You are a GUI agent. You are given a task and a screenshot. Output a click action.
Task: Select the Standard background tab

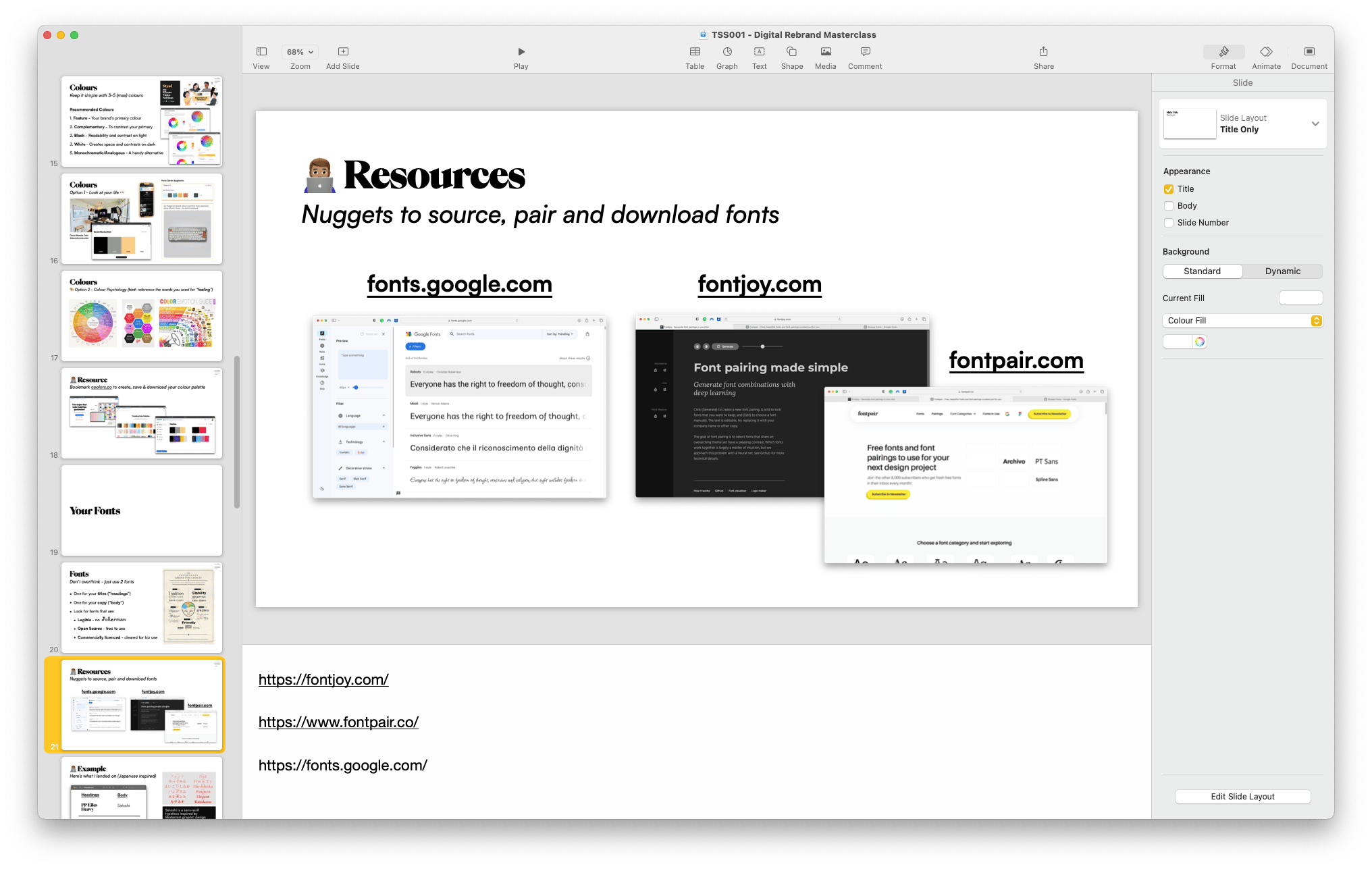pyautogui.click(x=1203, y=271)
